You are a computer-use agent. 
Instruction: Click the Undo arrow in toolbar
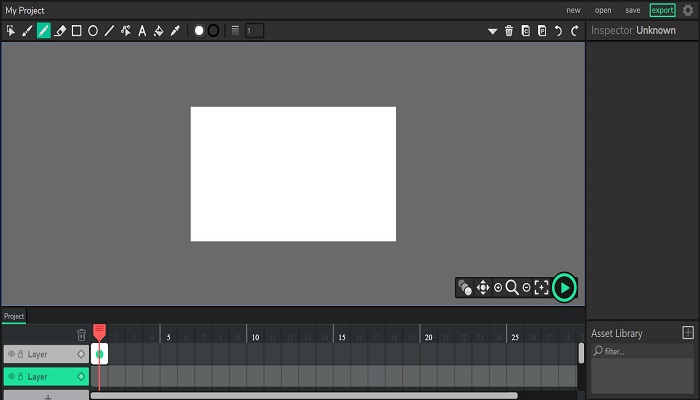coord(558,31)
